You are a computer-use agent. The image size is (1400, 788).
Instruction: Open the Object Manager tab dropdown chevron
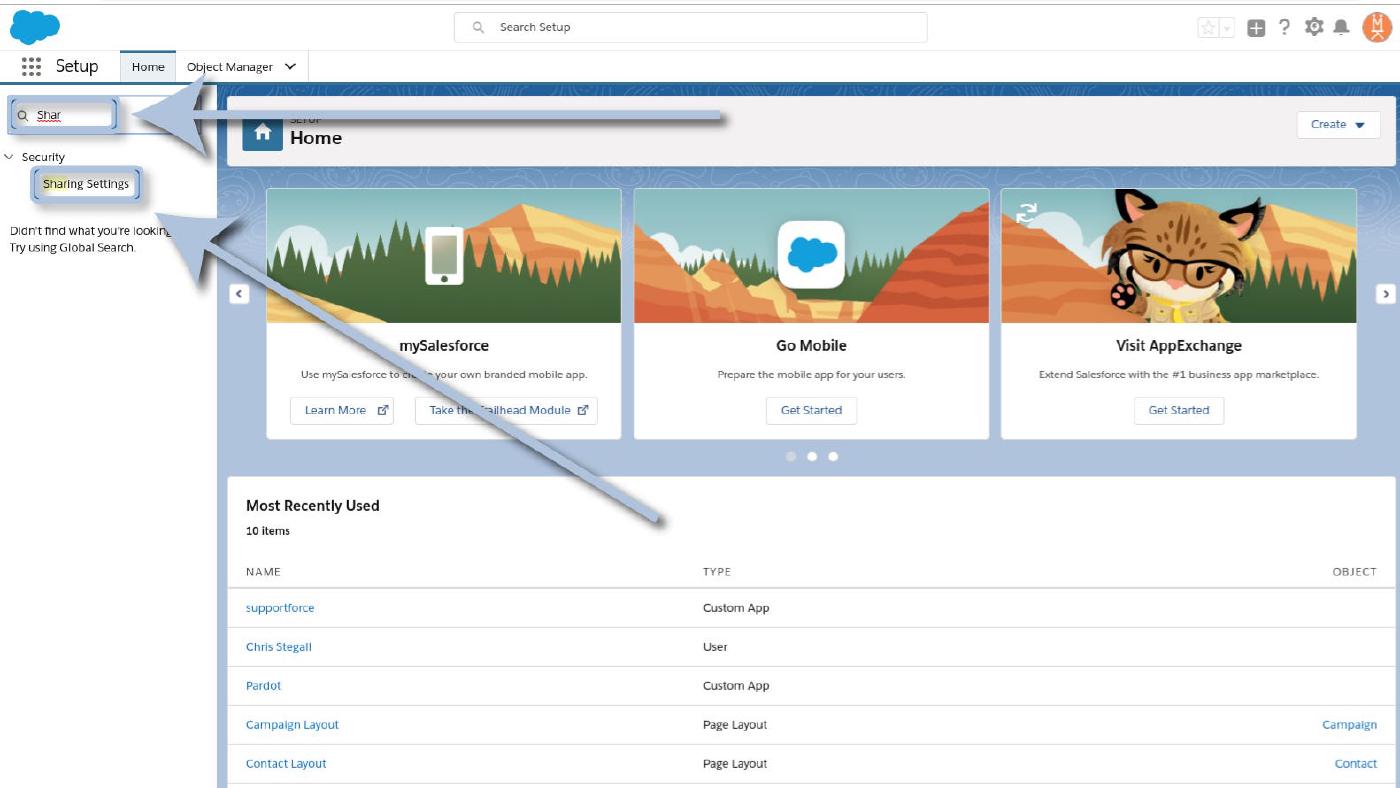point(290,67)
